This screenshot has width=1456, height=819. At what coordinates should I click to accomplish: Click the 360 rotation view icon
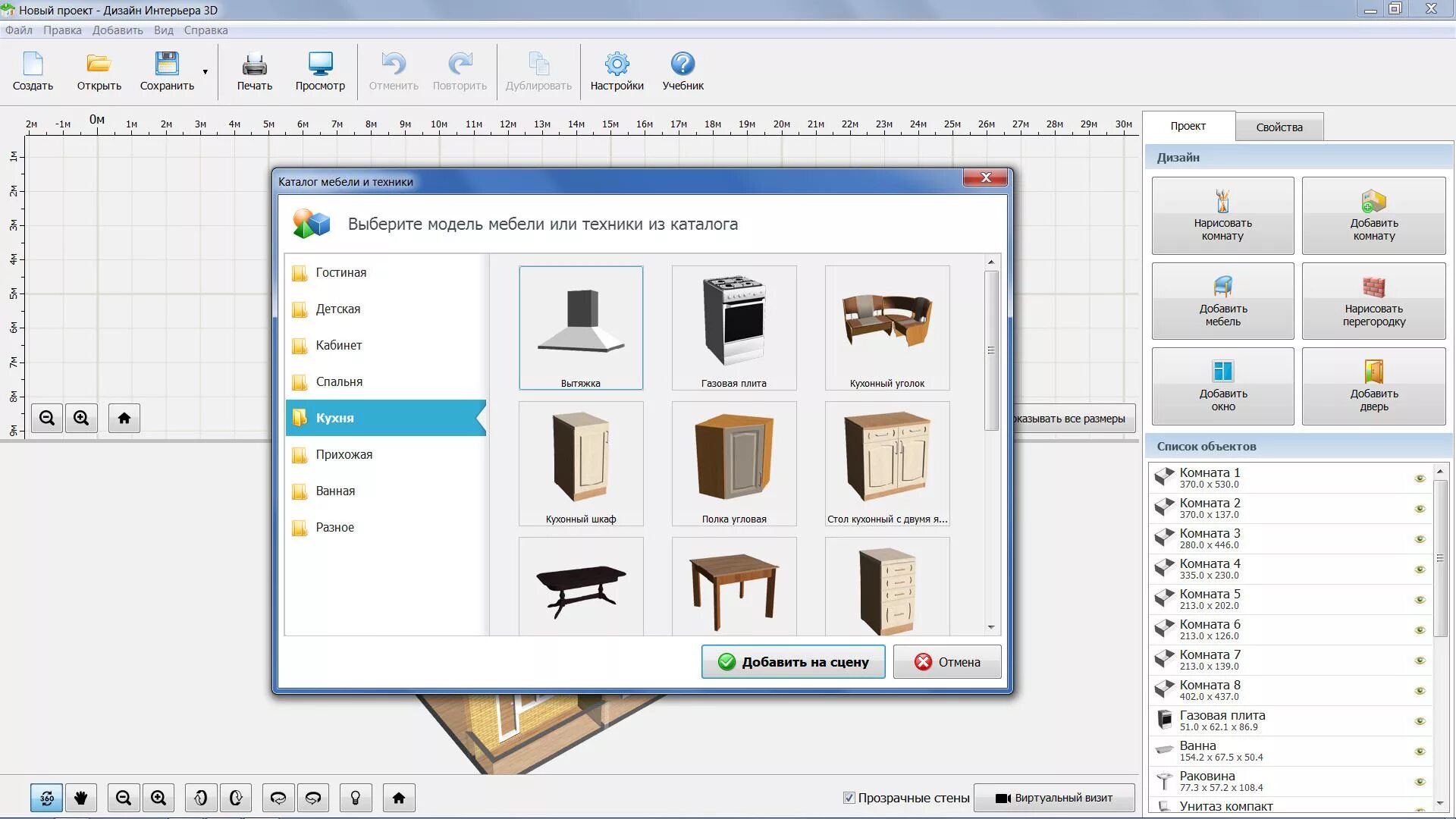pyautogui.click(x=47, y=798)
